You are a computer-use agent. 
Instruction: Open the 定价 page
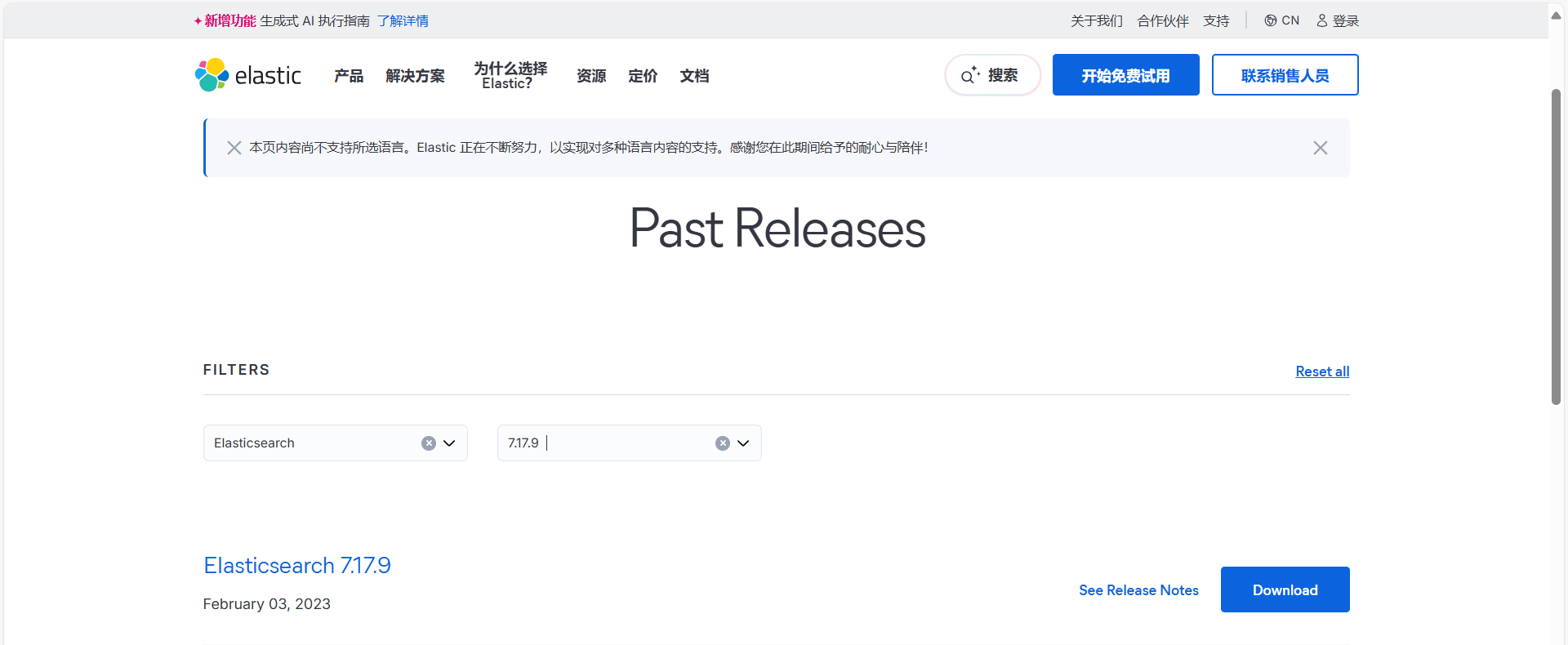(643, 76)
